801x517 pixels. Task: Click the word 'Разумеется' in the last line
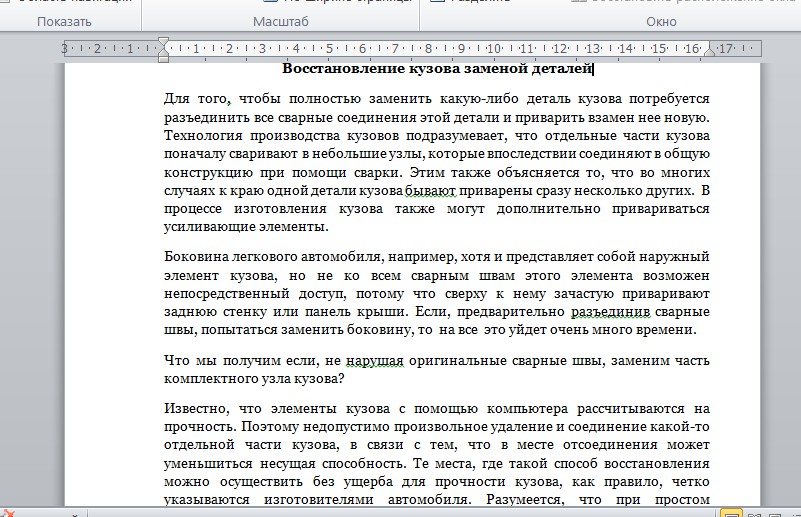pyautogui.click(x=525, y=500)
